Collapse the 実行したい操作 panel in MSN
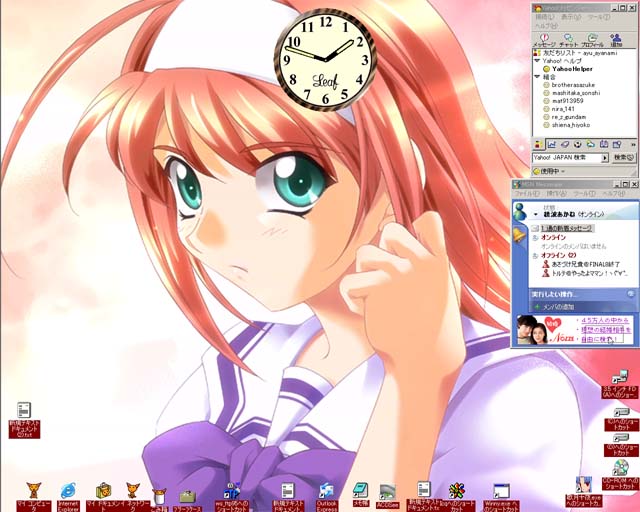The image size is (640, 512). tap(631, 294)
